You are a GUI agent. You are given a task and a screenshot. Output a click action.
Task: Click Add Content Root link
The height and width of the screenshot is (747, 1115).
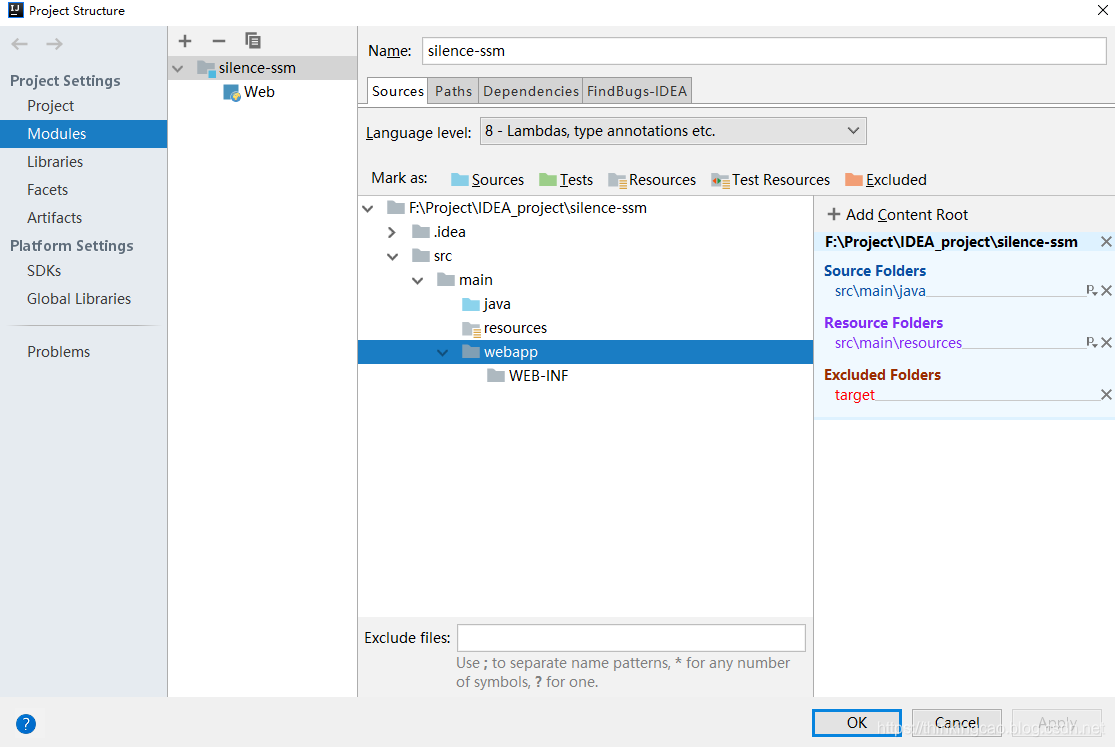906,214
